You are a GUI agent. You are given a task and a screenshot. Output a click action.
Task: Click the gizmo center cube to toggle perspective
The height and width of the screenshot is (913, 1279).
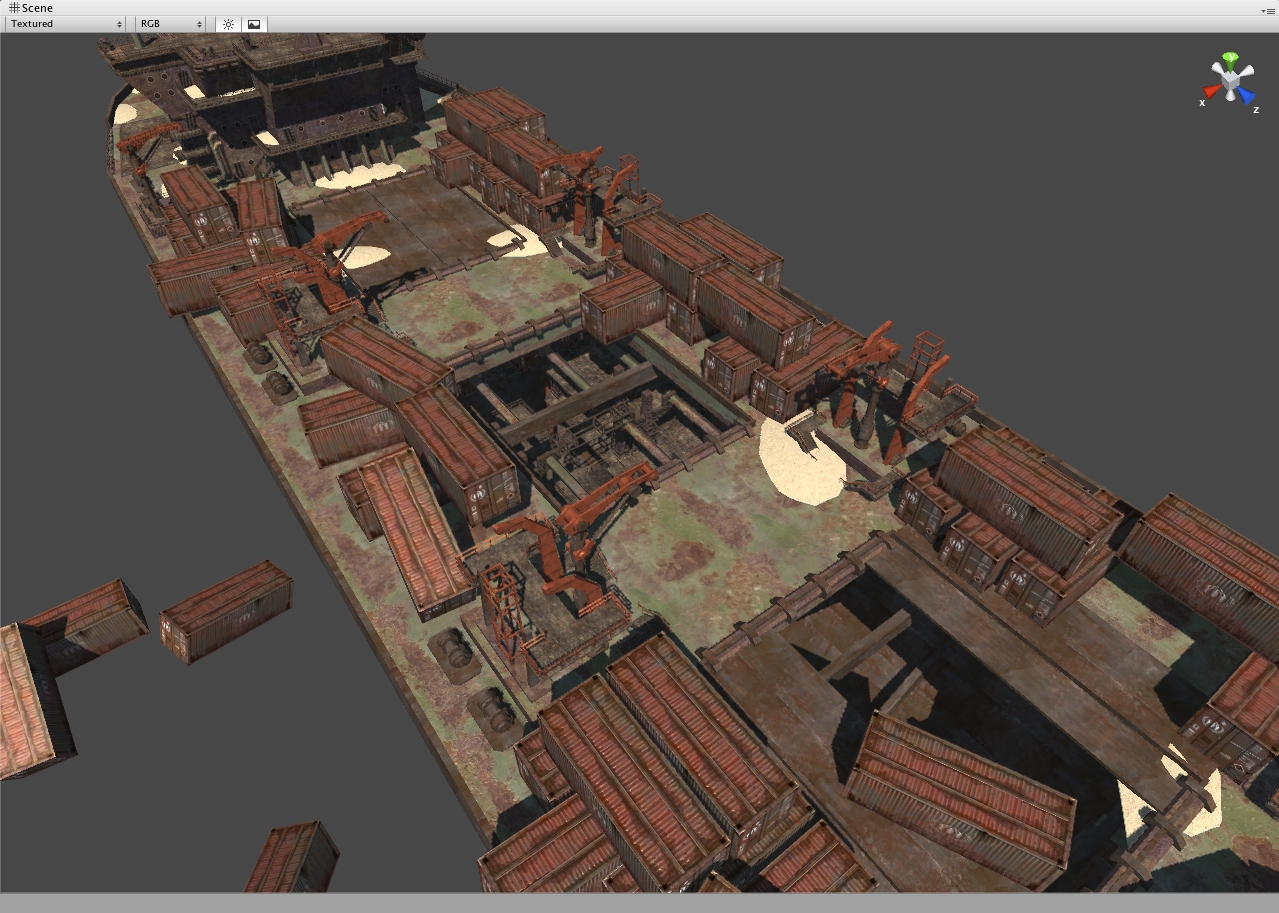point(1230,78)
